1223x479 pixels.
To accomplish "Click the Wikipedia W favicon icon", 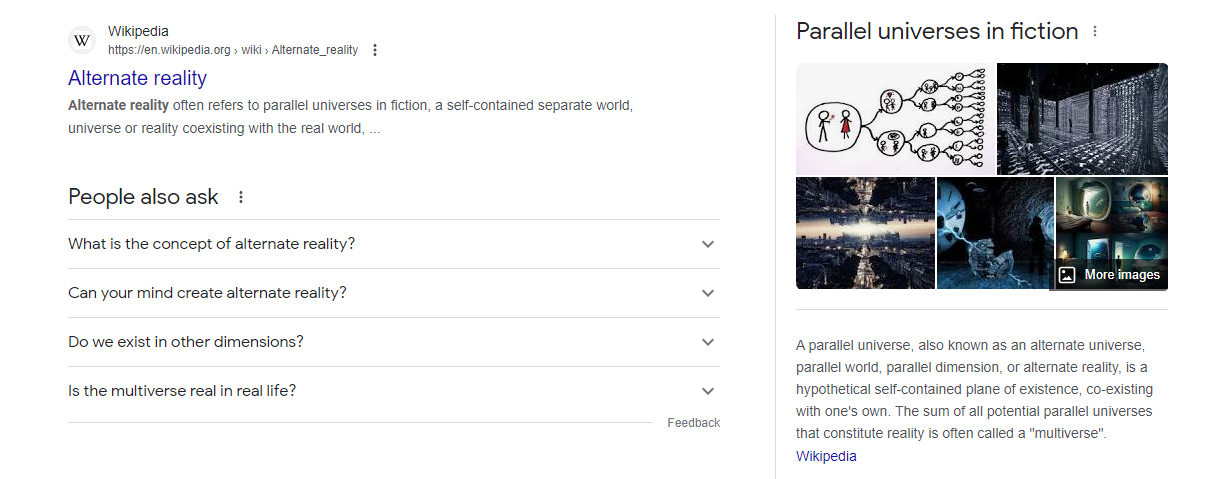I will click(x=82, y=40).
